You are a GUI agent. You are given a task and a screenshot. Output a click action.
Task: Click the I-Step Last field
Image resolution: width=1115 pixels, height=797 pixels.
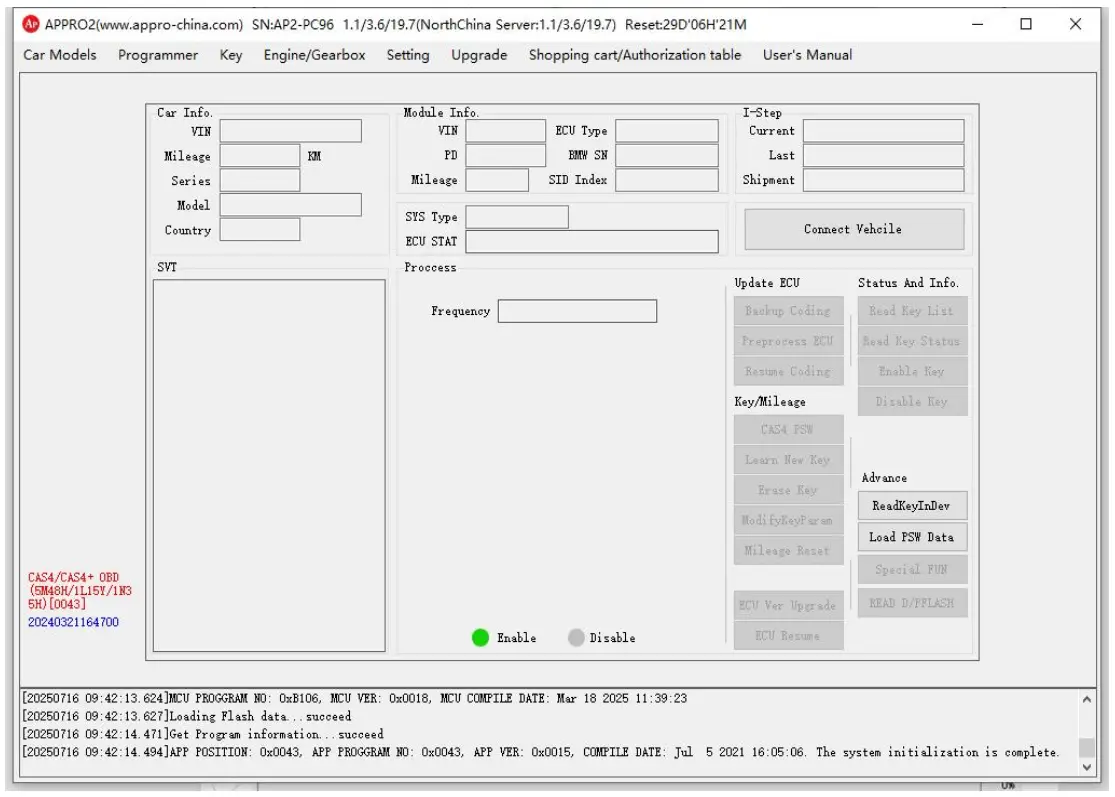click(x=884, y=155)
